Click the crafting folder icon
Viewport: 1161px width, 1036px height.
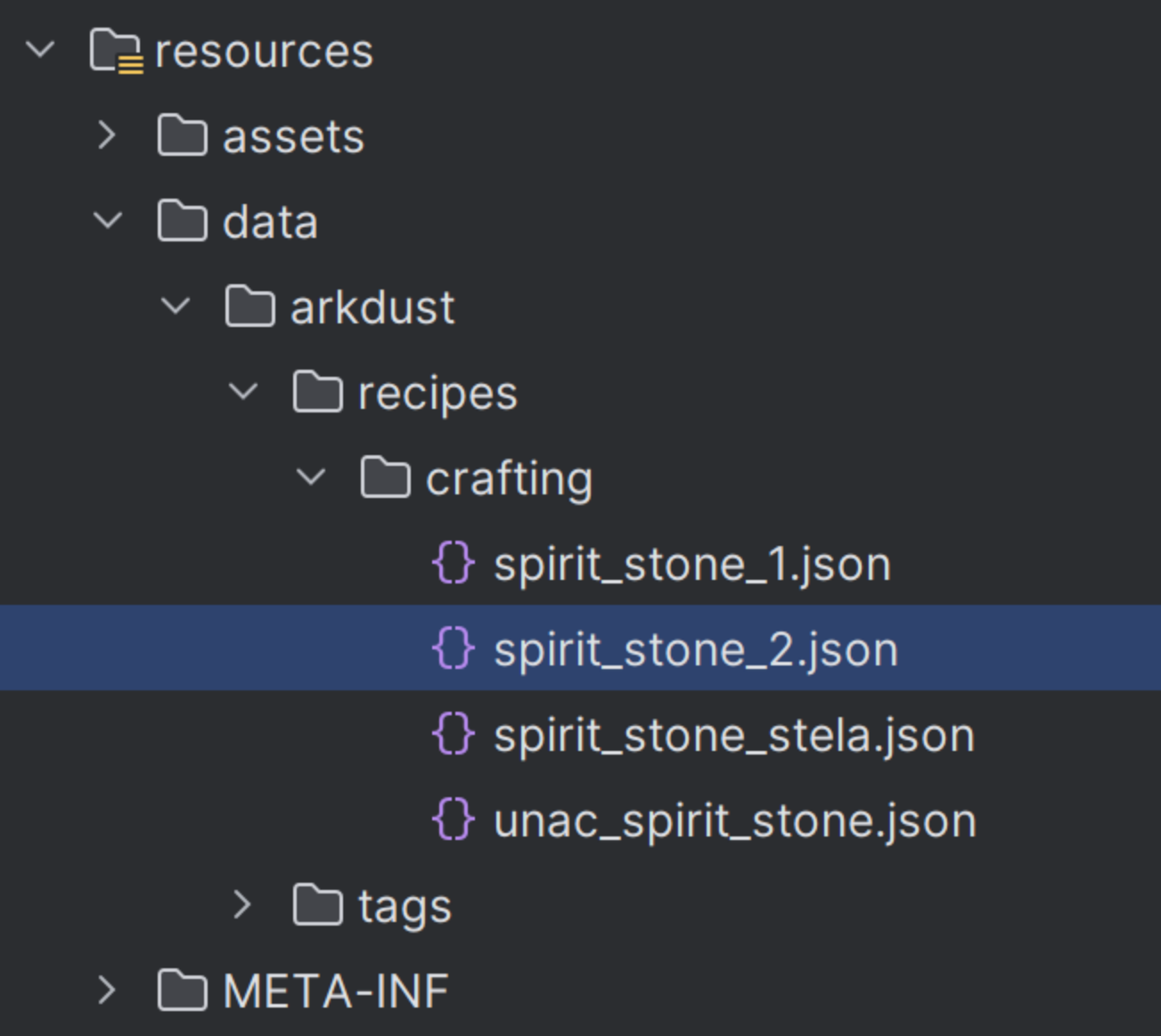[385, 477]
